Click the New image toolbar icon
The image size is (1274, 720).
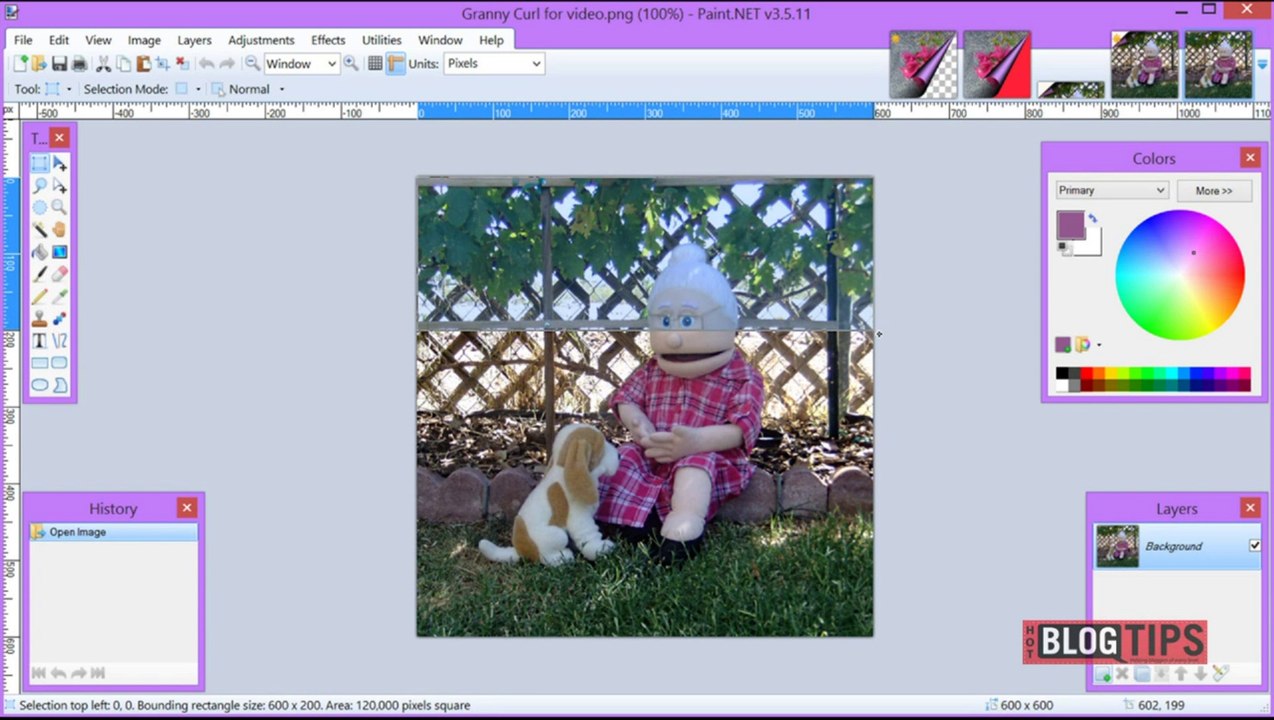coord(20,64)
